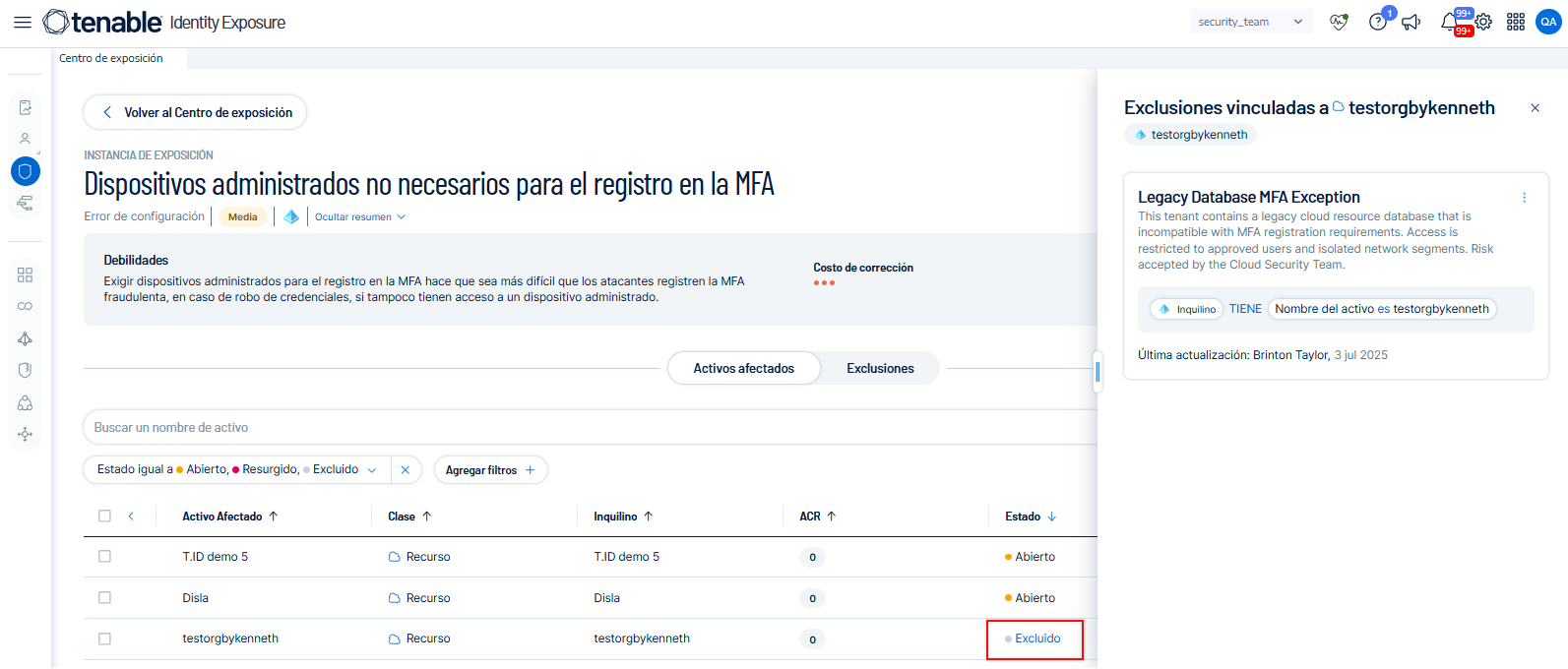Open the settings gear icon
This screenshot has height=669, width=1568.
pos(1483,22)
